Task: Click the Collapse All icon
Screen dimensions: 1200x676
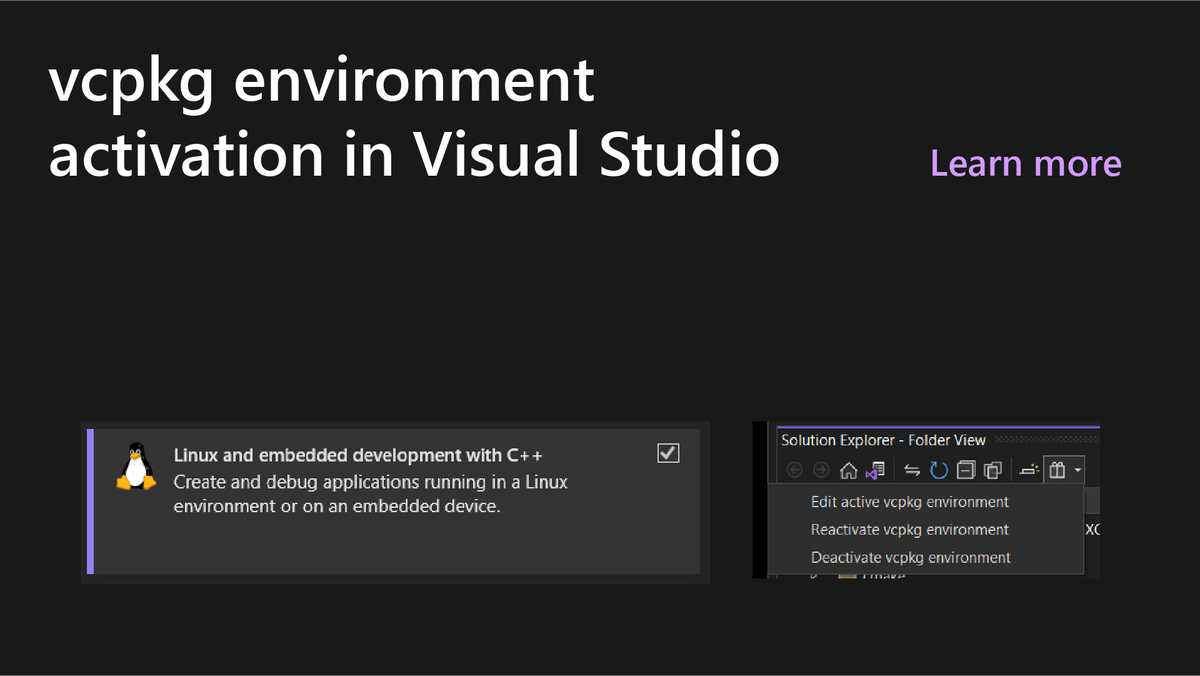Action: coord(966,470)
